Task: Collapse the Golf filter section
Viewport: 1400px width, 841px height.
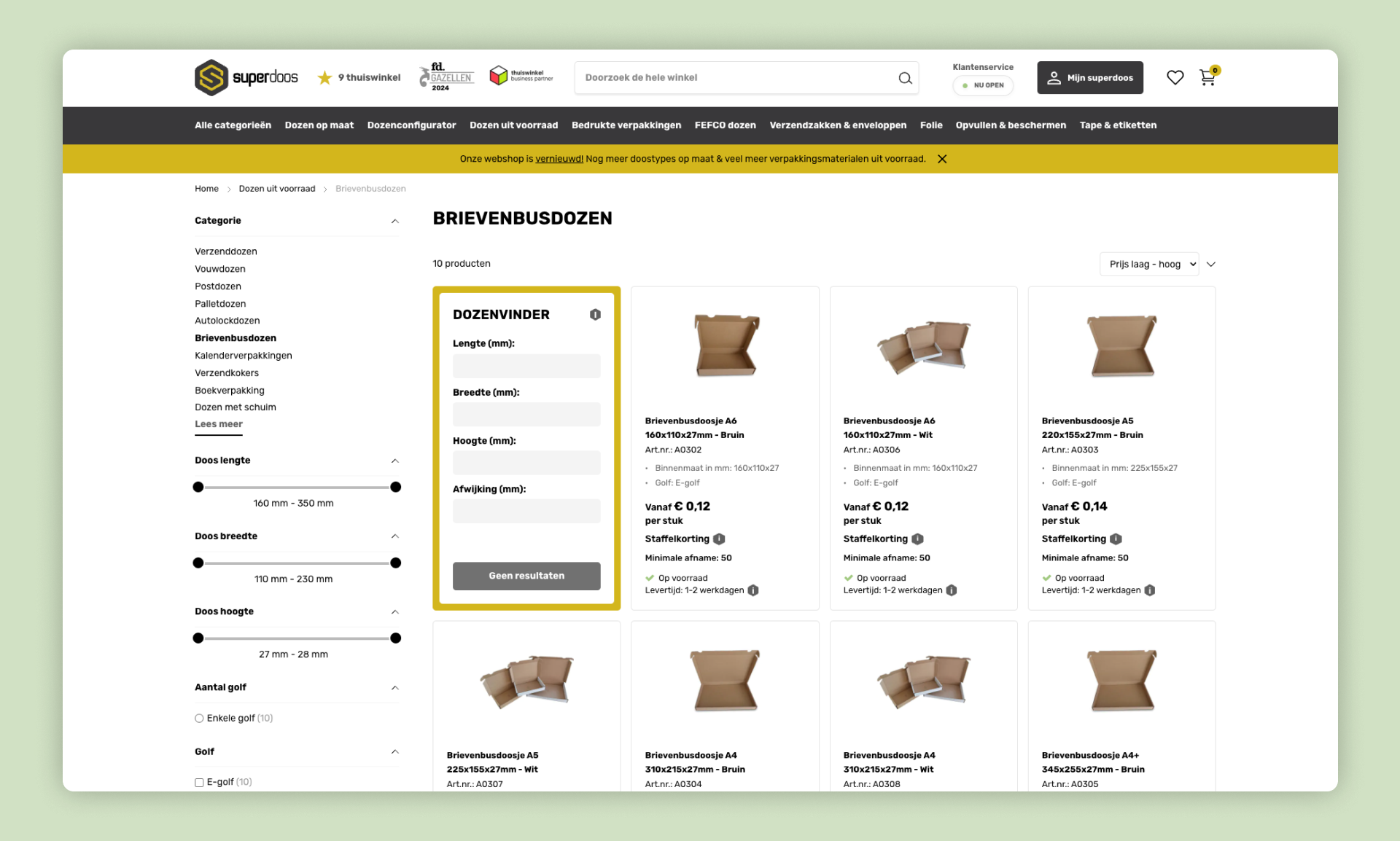Action: (395, 752)
